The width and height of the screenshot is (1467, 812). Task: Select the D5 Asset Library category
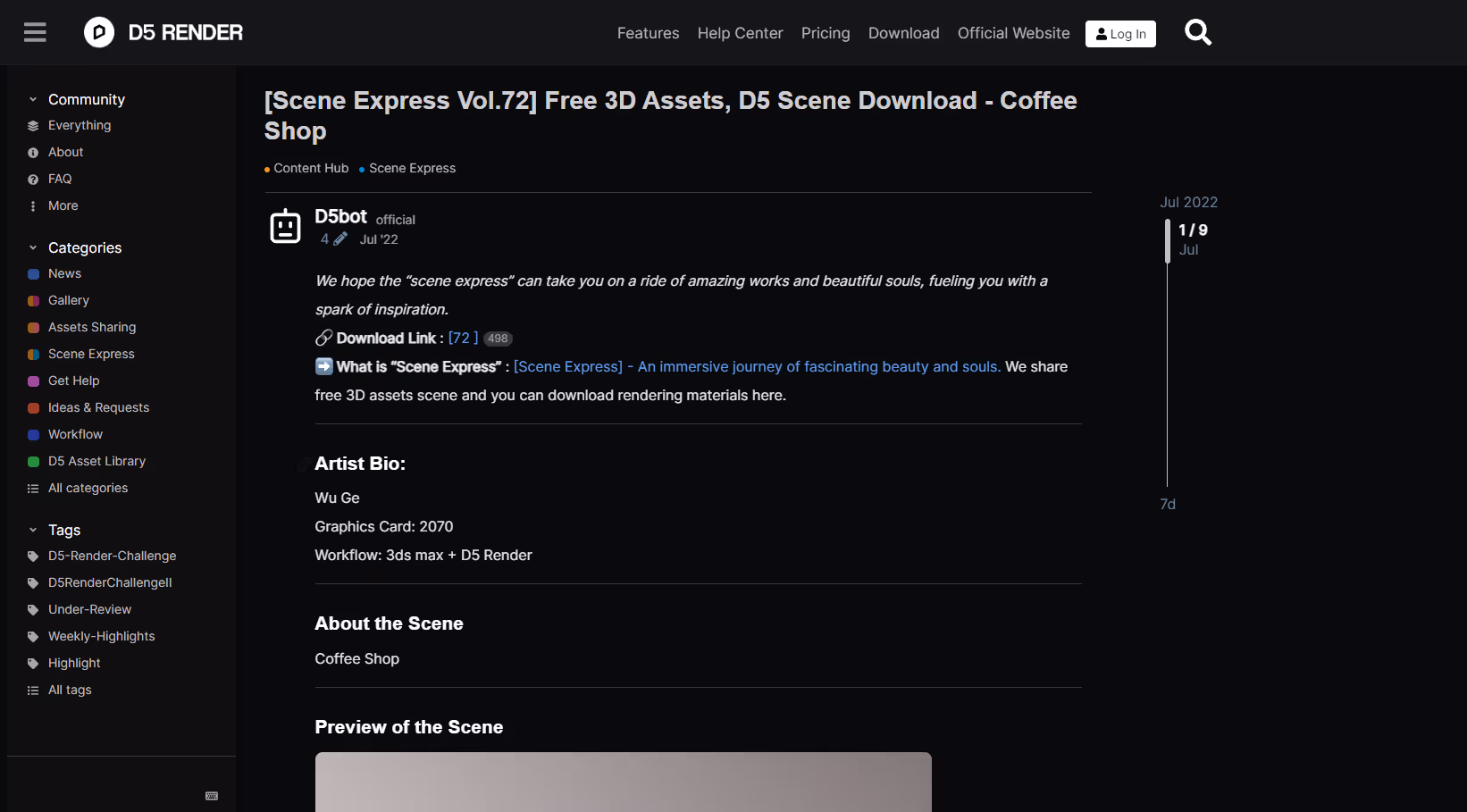96,461
